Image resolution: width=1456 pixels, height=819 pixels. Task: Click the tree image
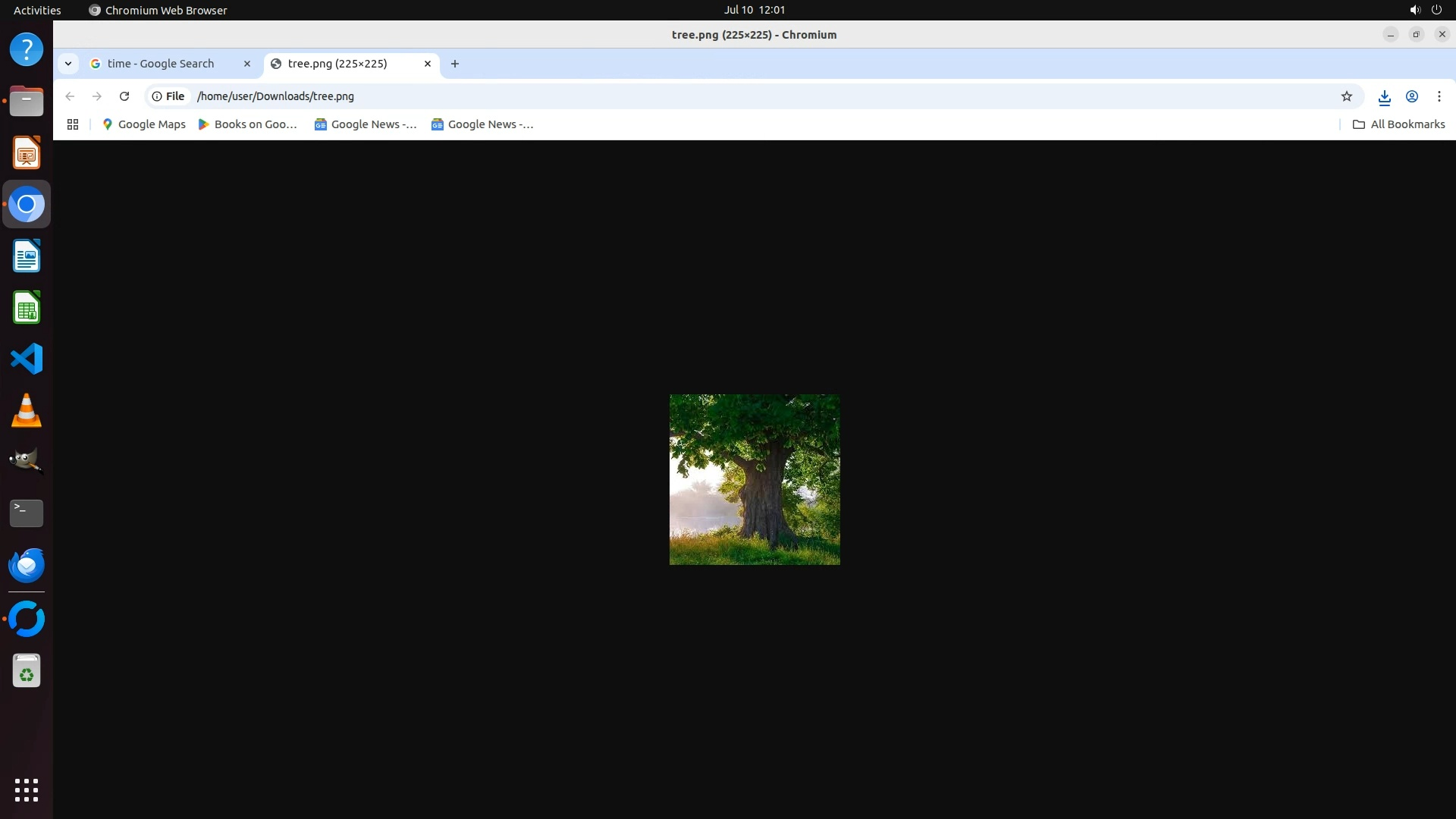tap(755, 479)
